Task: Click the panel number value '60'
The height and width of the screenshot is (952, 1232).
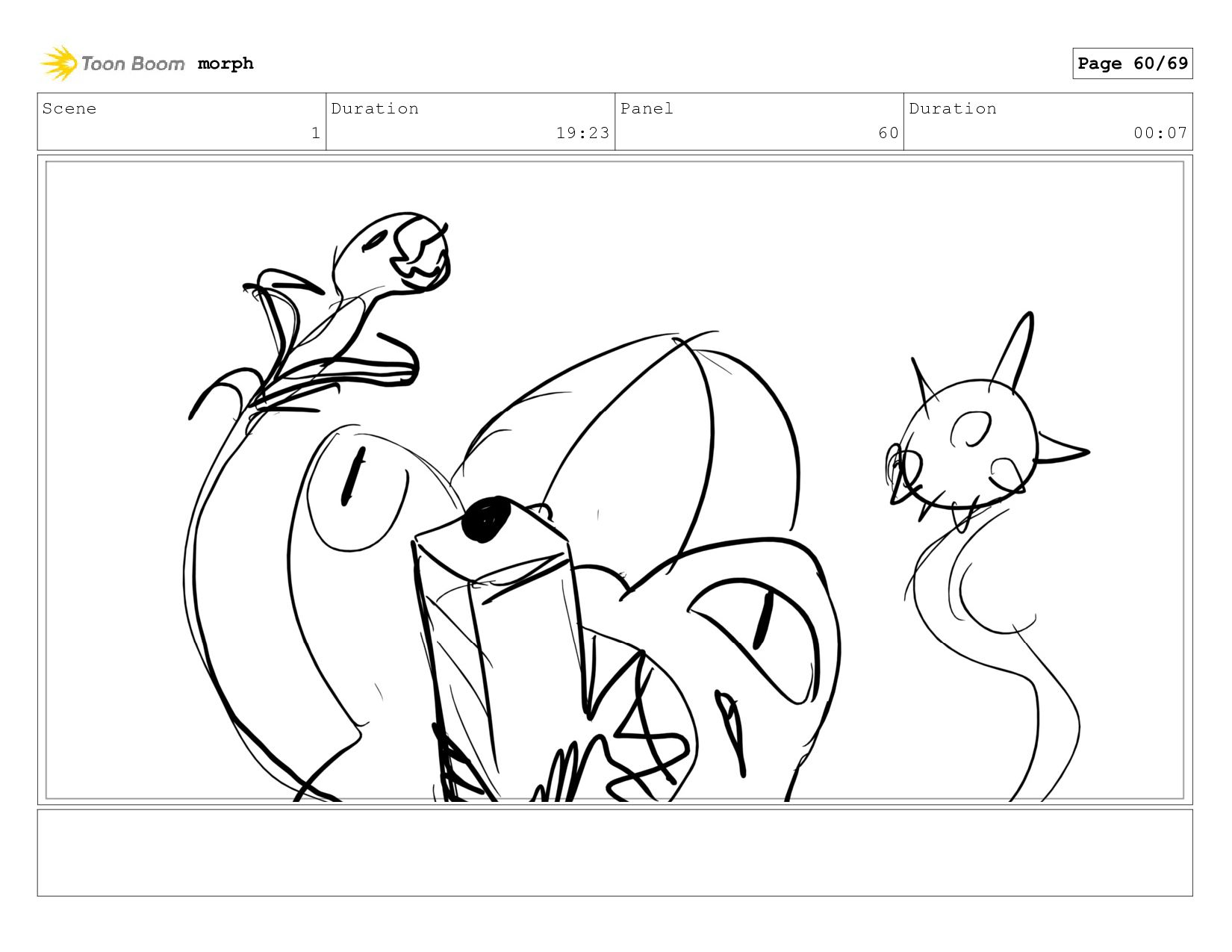Action: coord(888,133)
